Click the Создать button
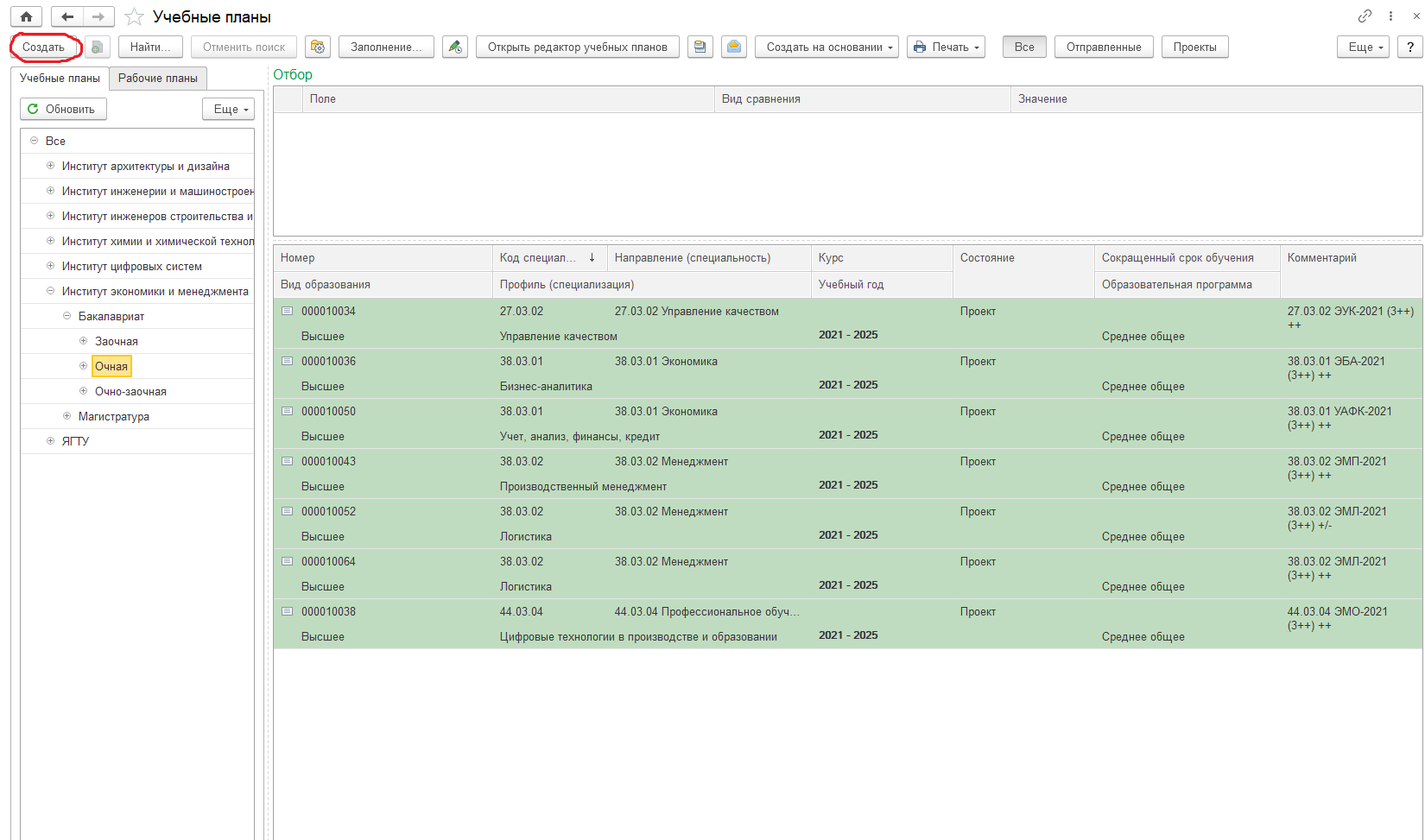The image size is (1425, 840). click(44, 47)
